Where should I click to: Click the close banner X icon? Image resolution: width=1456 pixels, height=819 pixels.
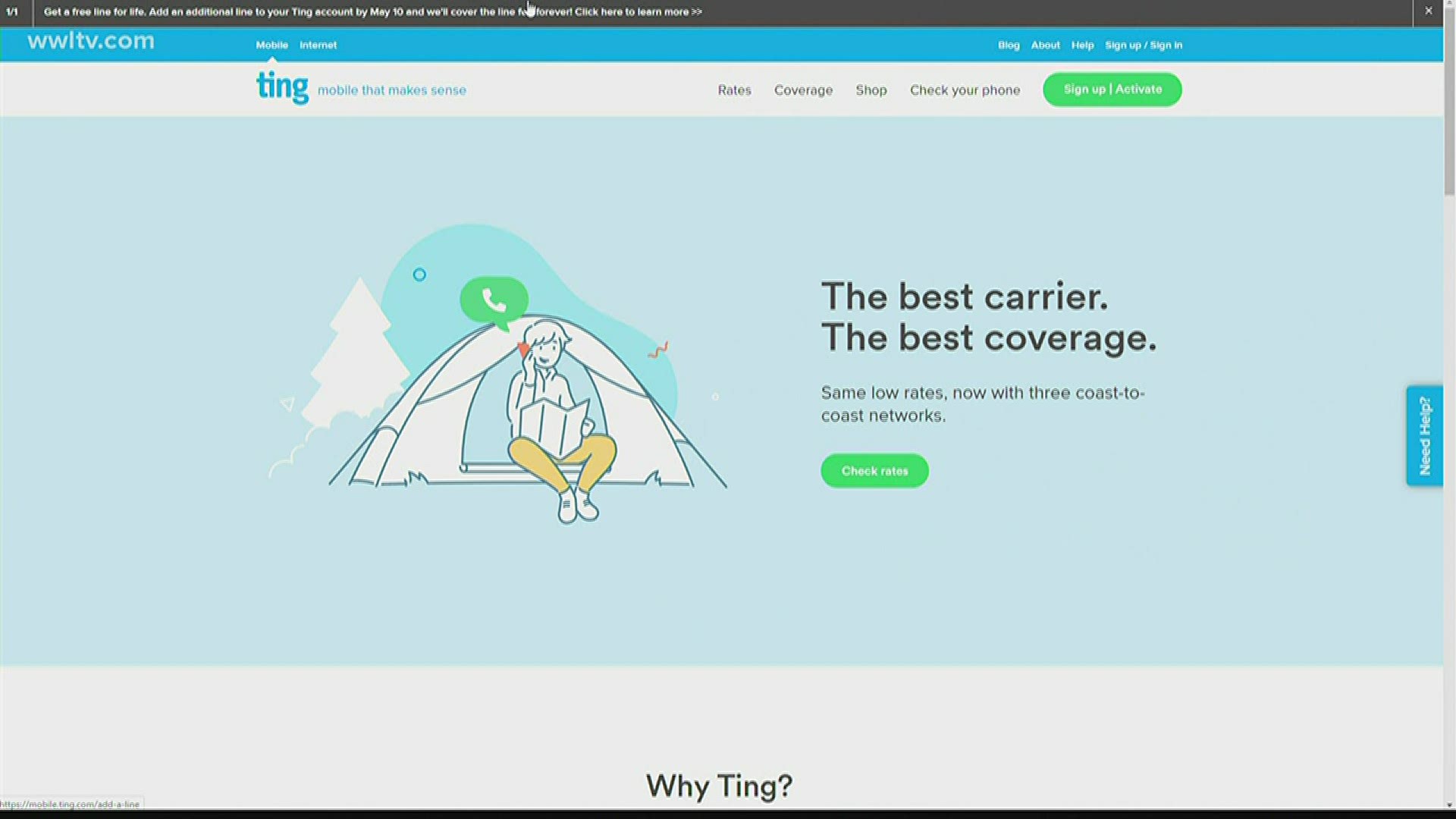[1429, 10]
